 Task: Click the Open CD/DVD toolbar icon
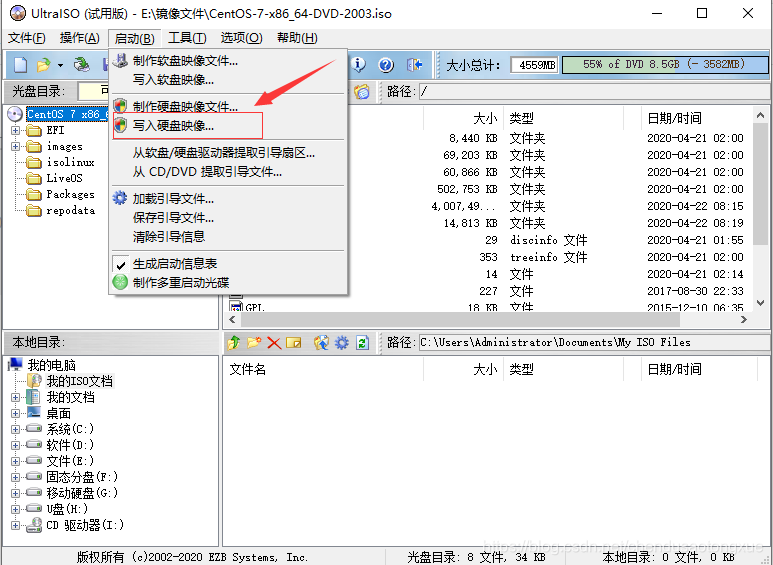[81, 65]
